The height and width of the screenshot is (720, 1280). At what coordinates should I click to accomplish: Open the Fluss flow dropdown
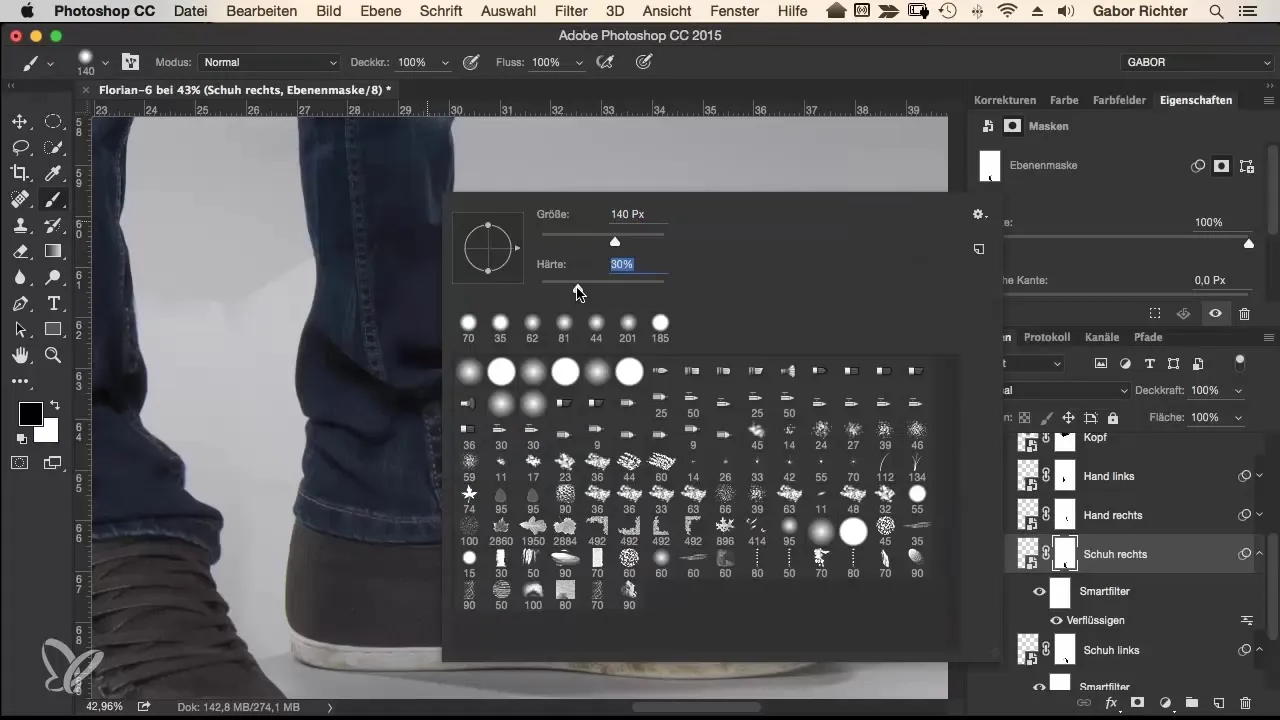click(x=578, y=62)
